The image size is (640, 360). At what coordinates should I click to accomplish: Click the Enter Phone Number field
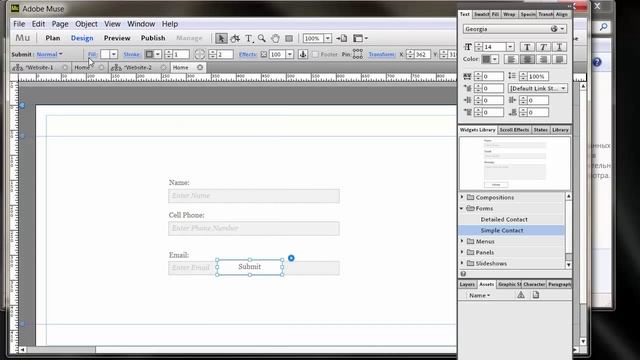[254, 229]
